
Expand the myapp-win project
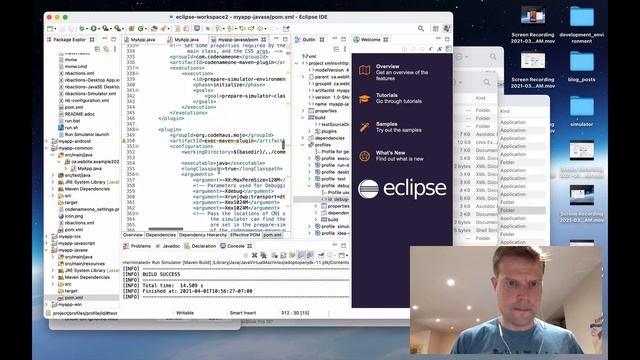click(47, 304)
